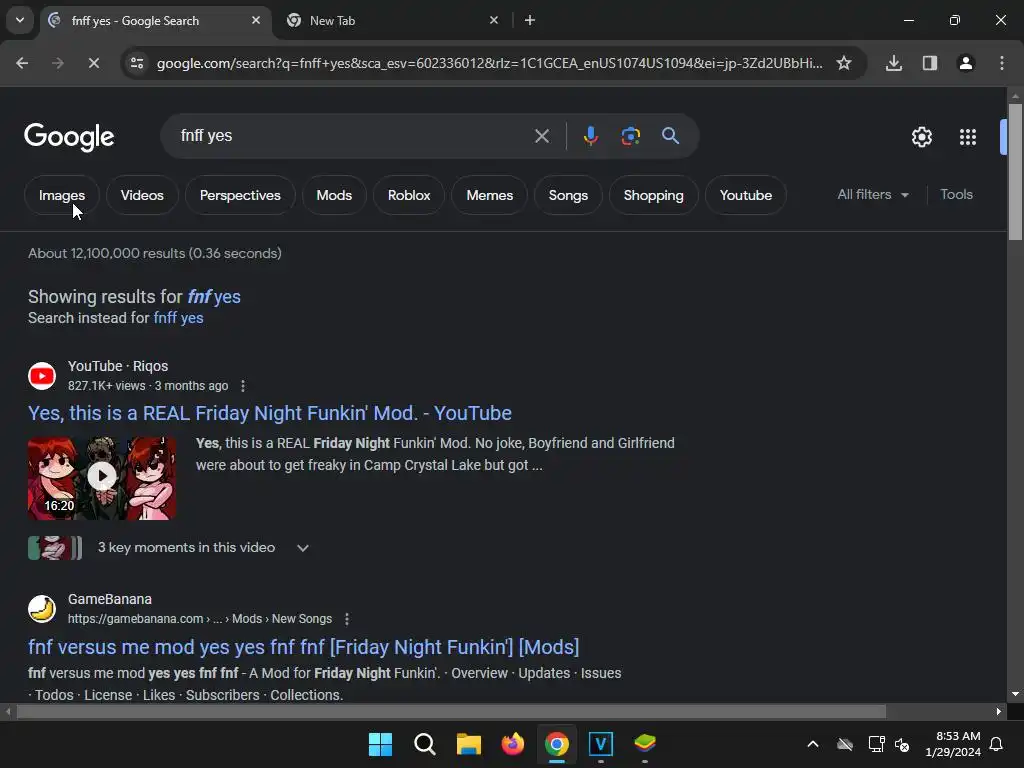Viewport: 1024px width, 768px height.
Task: Show hidden system tray icons
Action: pyautogui.click(x=812, y=744)
